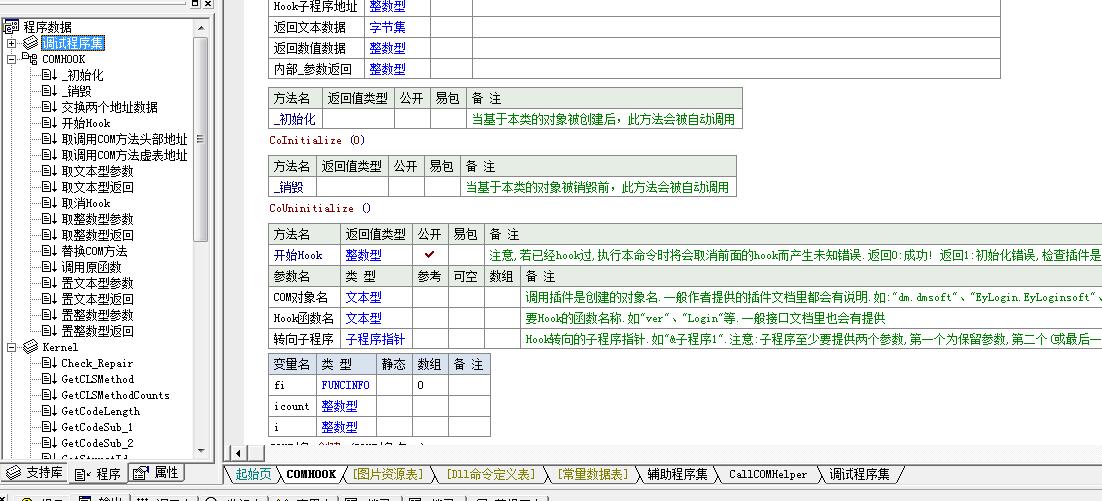The image size is (1102, 501).
Task: Select GetCLSMethod in the Kernel tree
Action: 98,379
